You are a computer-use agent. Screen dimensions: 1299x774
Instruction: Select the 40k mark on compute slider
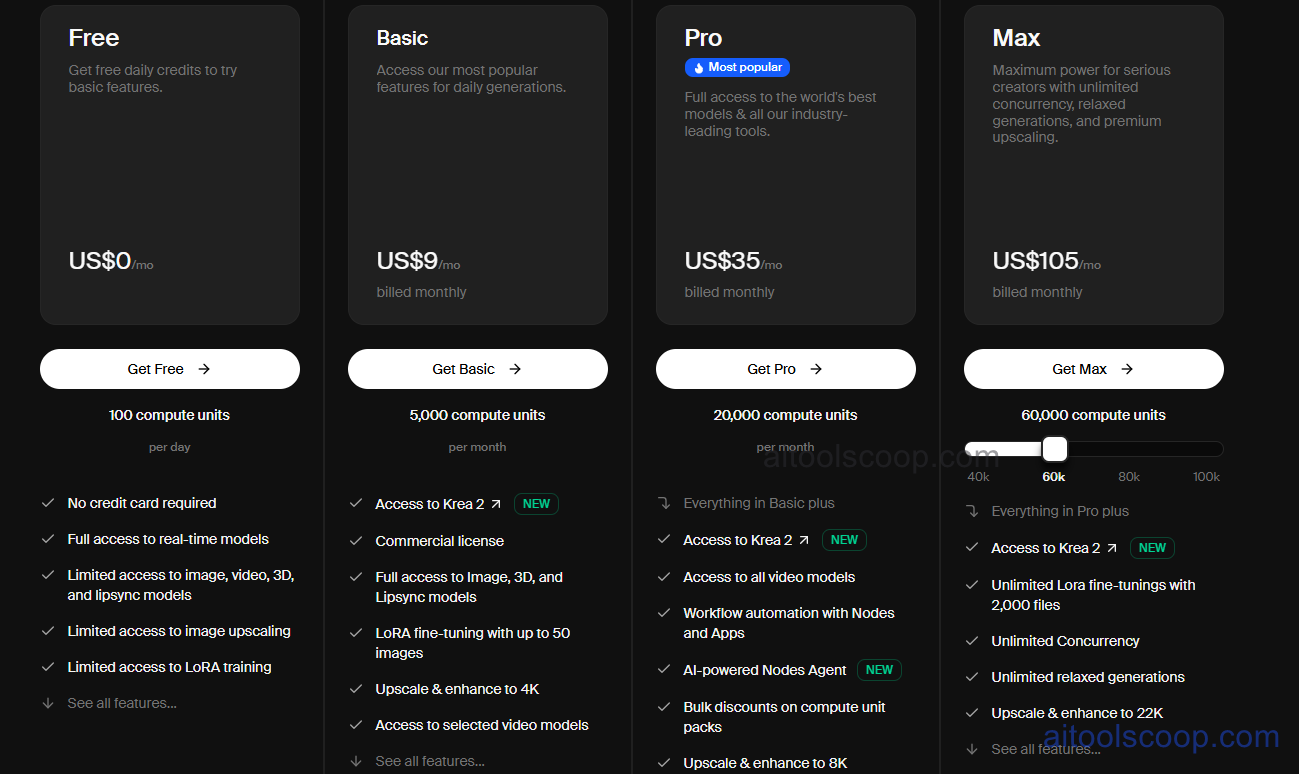tap(978, 477)
